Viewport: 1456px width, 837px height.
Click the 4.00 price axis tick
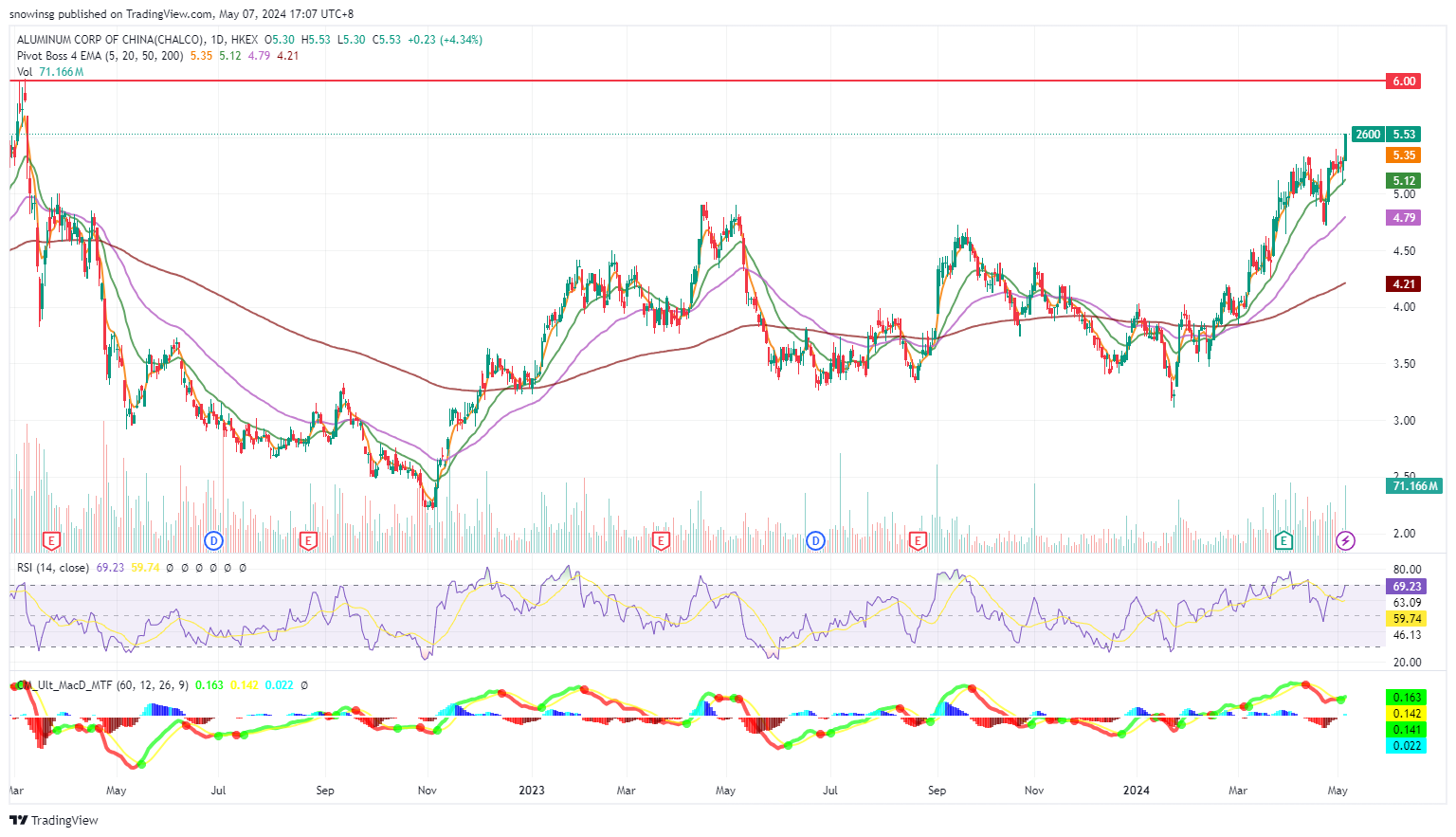pos(1404,307)
